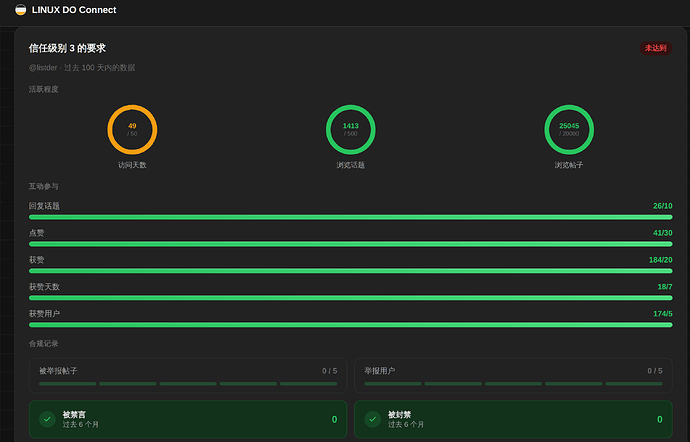Viewport: 690px width, 442px height.
Task: Click the 获赞天数 row label
Action: pyautogui.click(x=44, y=287)
